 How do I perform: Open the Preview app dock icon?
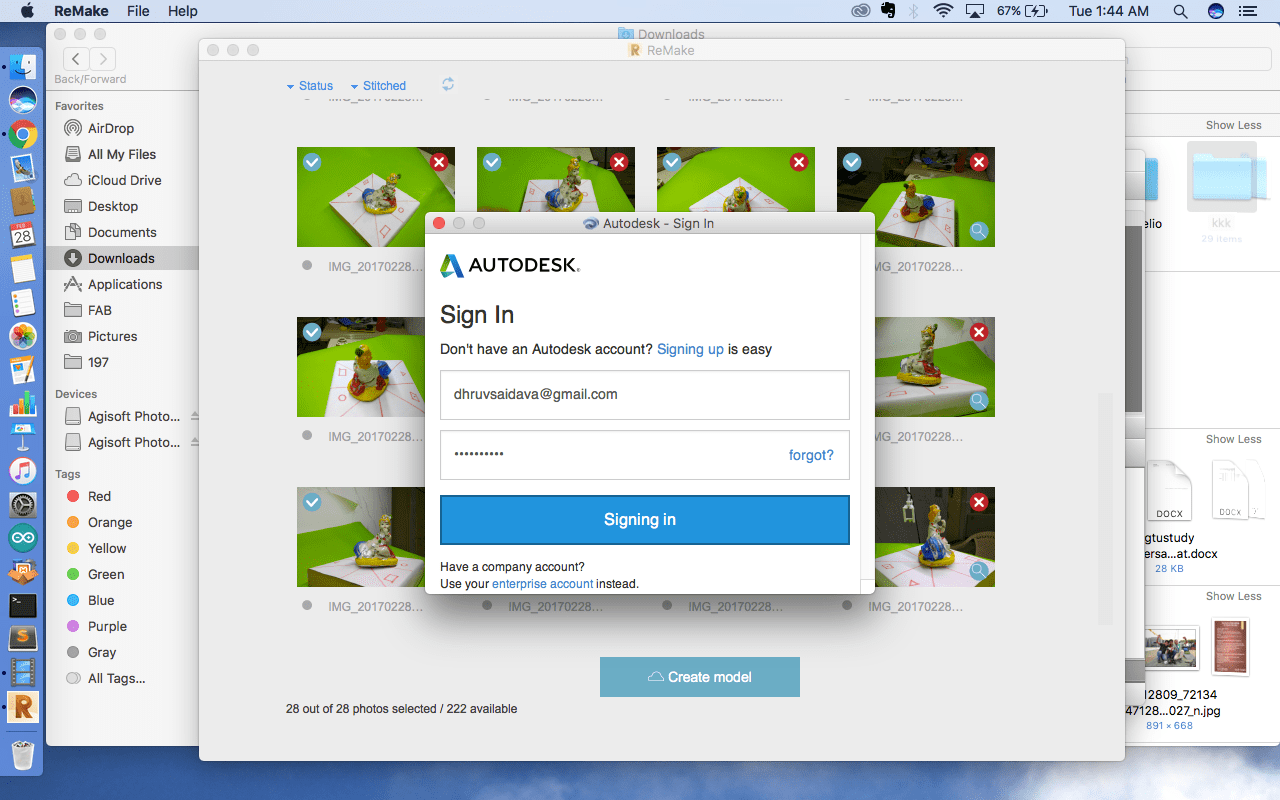pyautogui.click(x=23, y=168)
